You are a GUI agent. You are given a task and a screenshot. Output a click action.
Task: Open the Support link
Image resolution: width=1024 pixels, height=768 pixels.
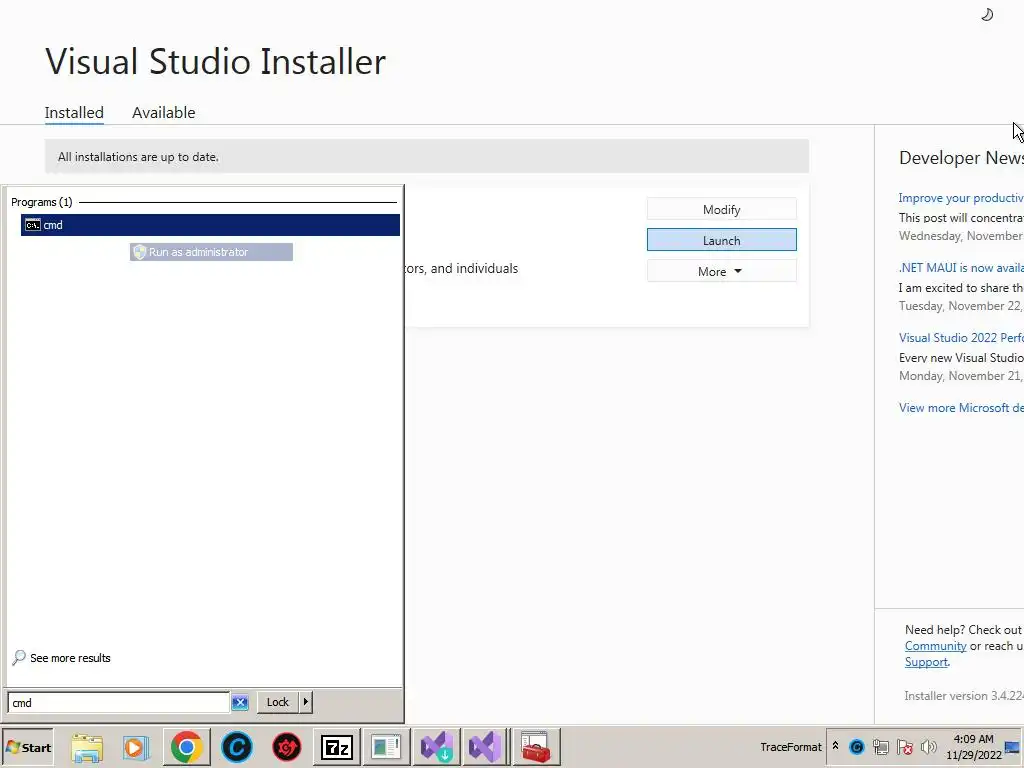[x=926, y=662]
